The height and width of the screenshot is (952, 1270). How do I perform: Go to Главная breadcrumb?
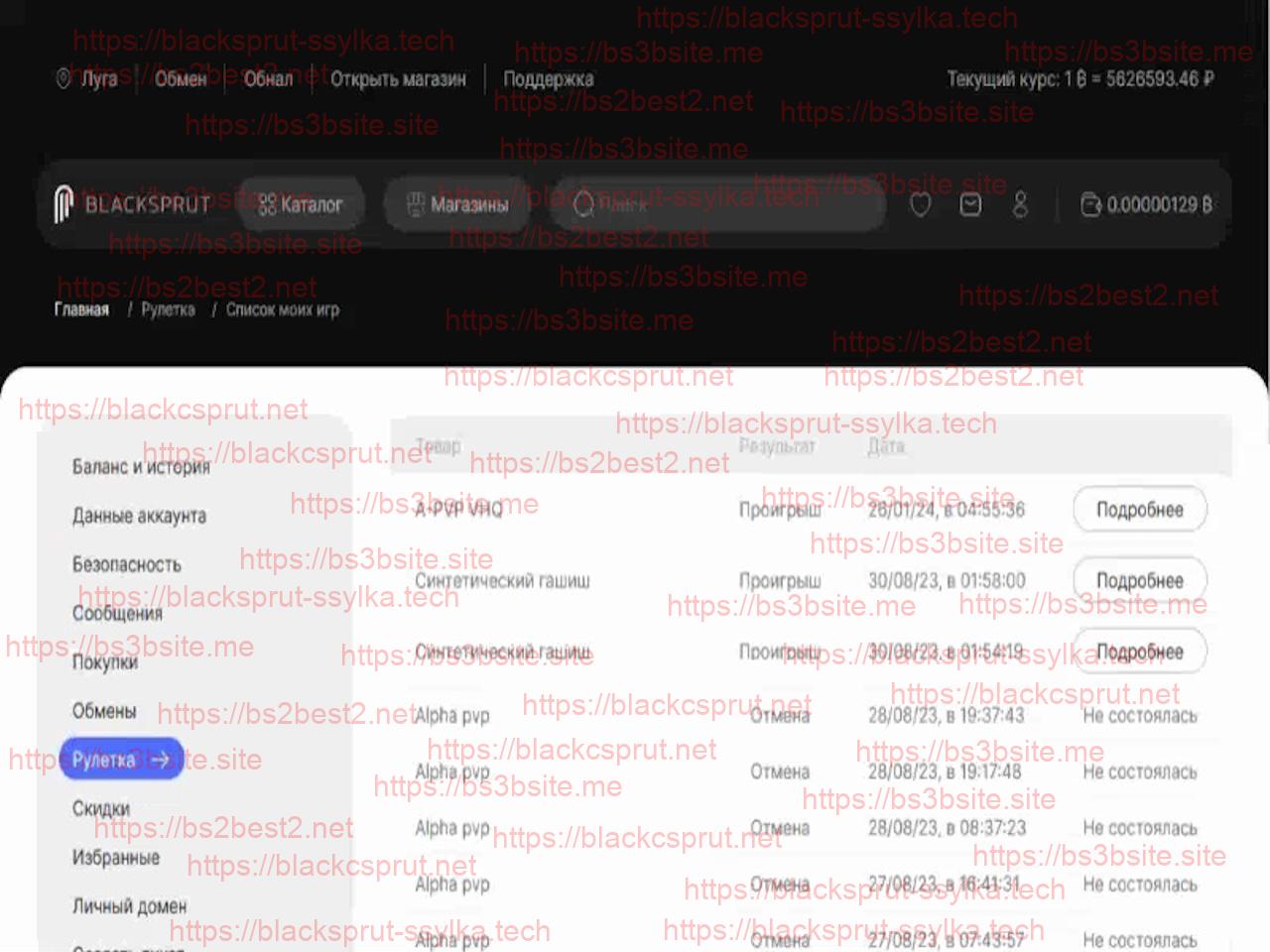click(x=81, y=309)
